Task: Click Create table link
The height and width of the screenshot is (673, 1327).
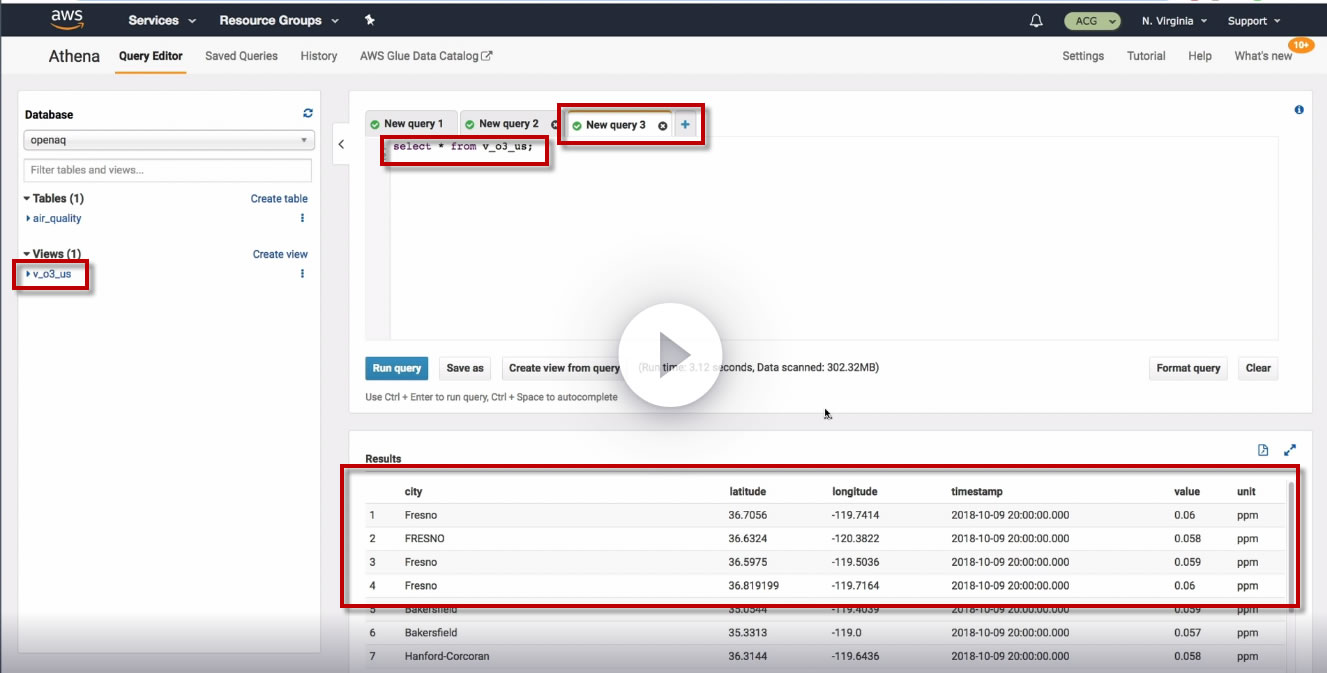Action: pos(279,199)
